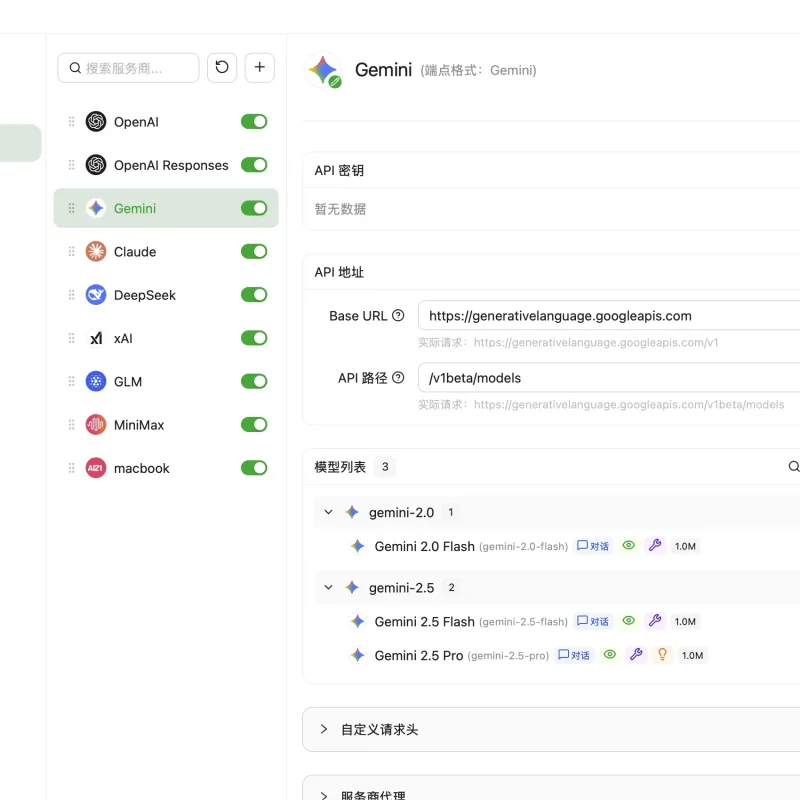Viewport: 800px width, 800px height.
Task: Click wrench tool icon for Gemini 2.5 Flash
Action: click(655, 621)
